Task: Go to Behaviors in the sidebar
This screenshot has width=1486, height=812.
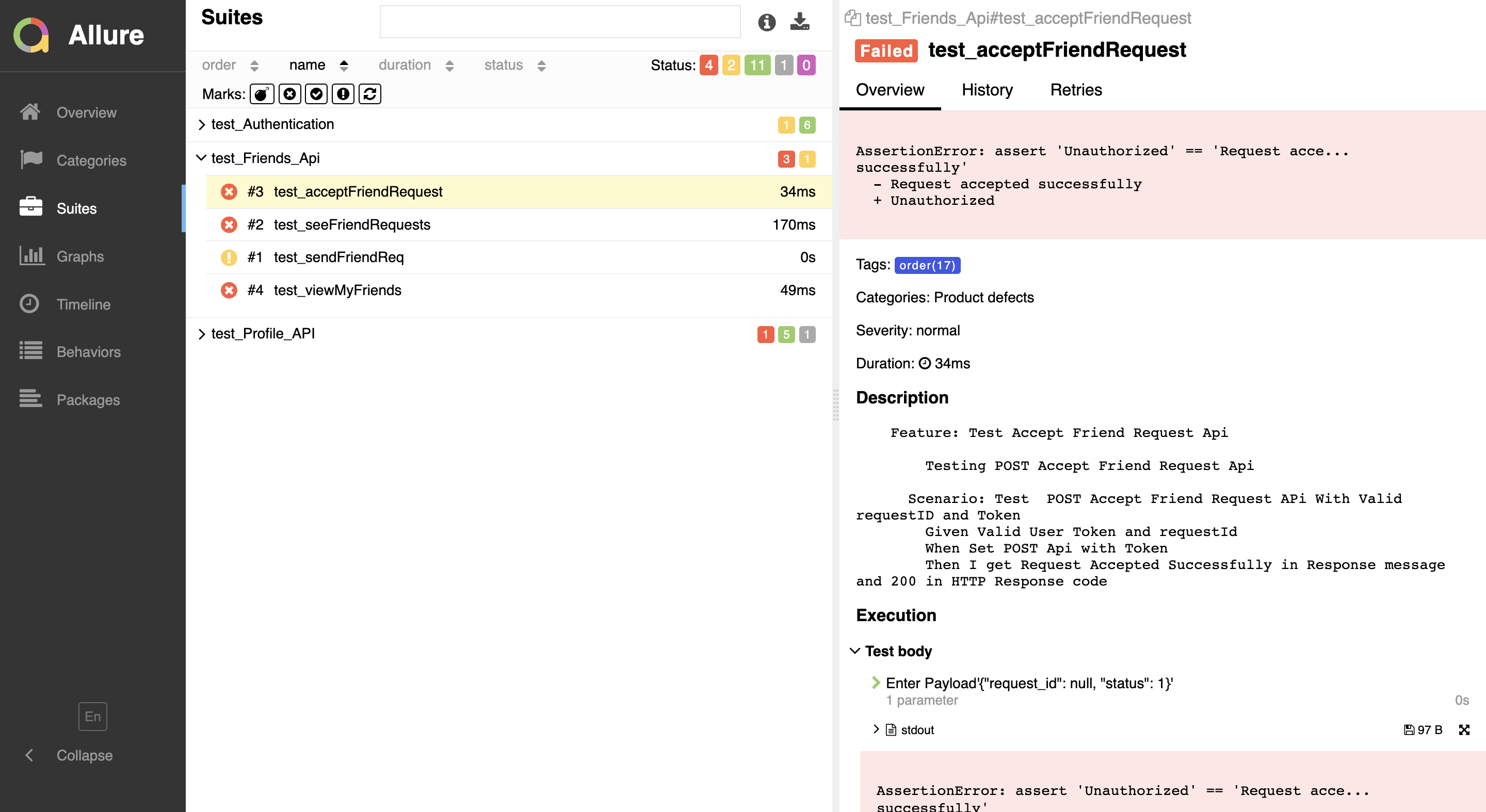Action: click(91, 352)
